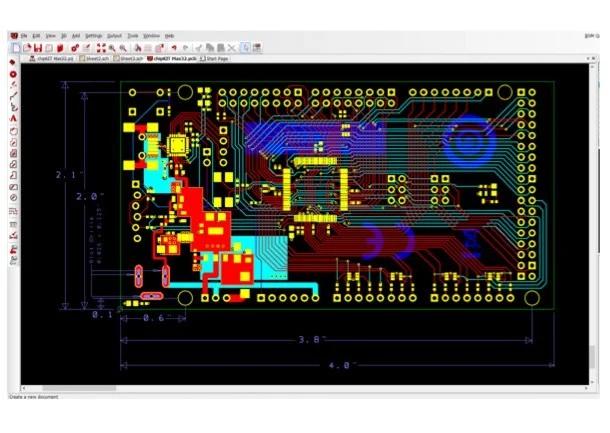Click the red book icon in the toolbar
610x433 pixels.
60,48
